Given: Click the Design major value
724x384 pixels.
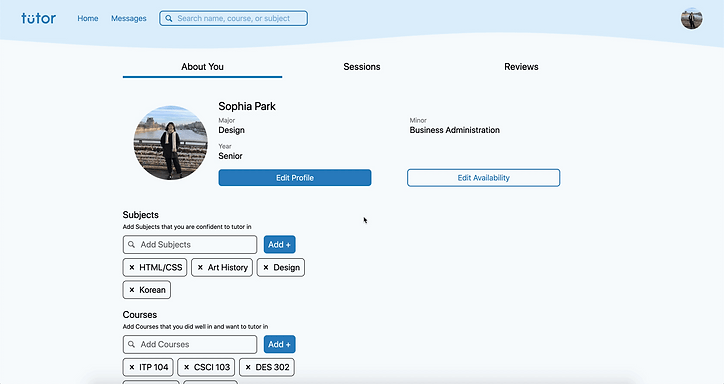Looking at the screenshot, I should coord(231,130).
